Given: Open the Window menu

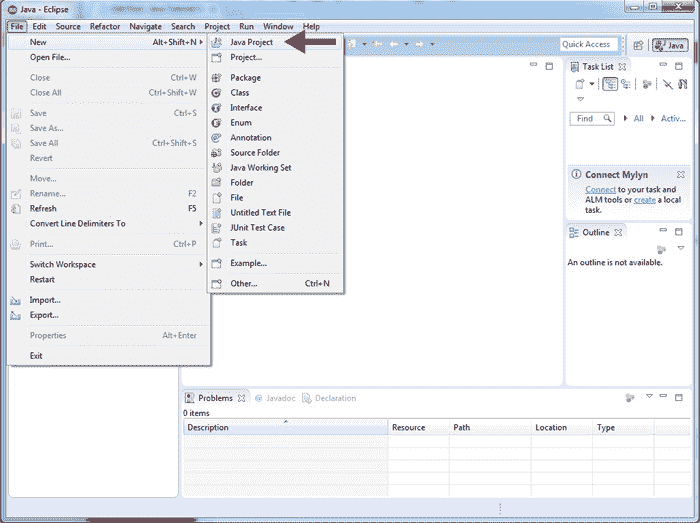Looking at the screenshot, I should point(278,26).
